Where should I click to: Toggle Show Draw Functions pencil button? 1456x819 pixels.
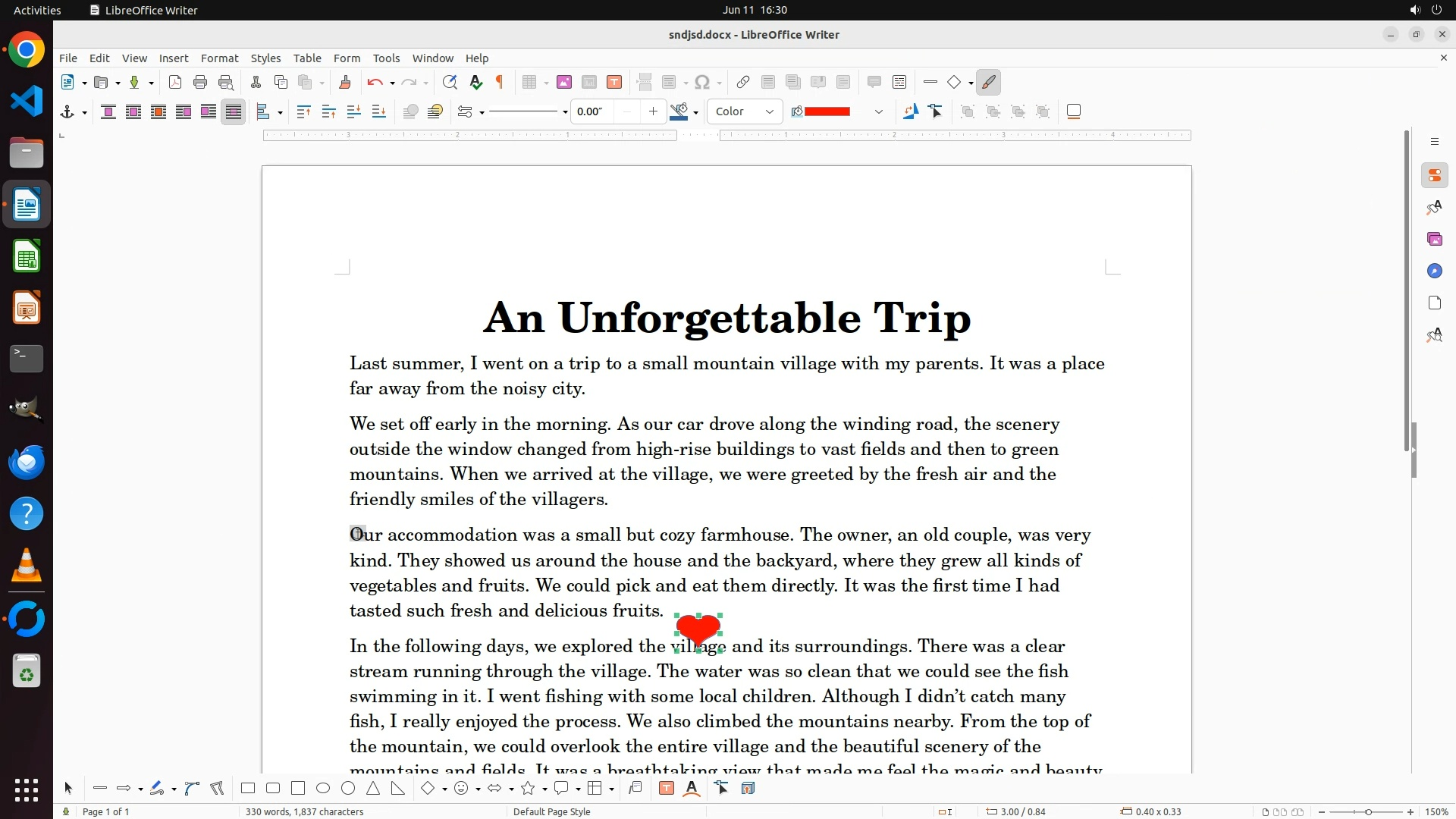(988, 83)
